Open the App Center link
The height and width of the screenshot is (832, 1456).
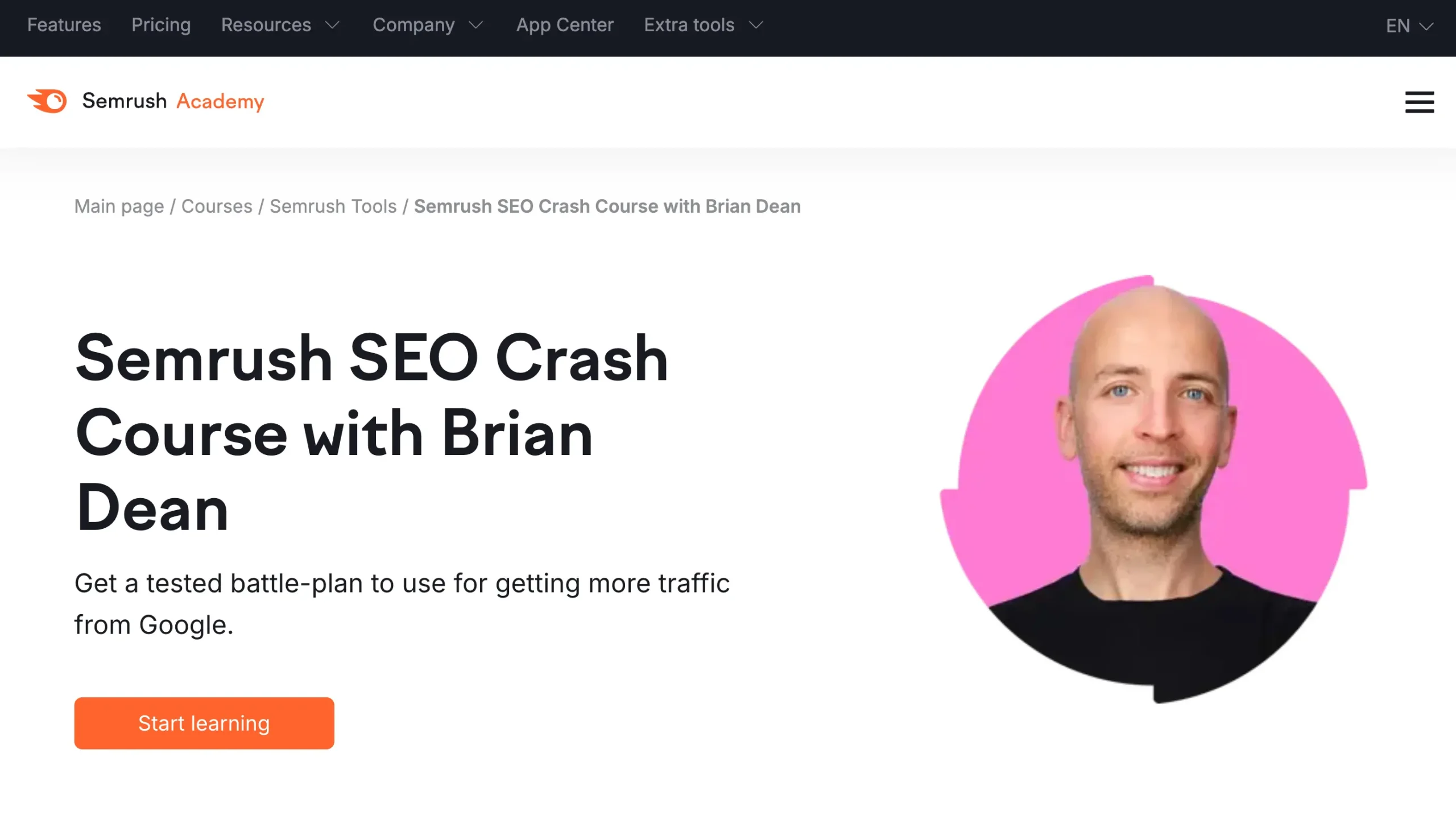565,25
